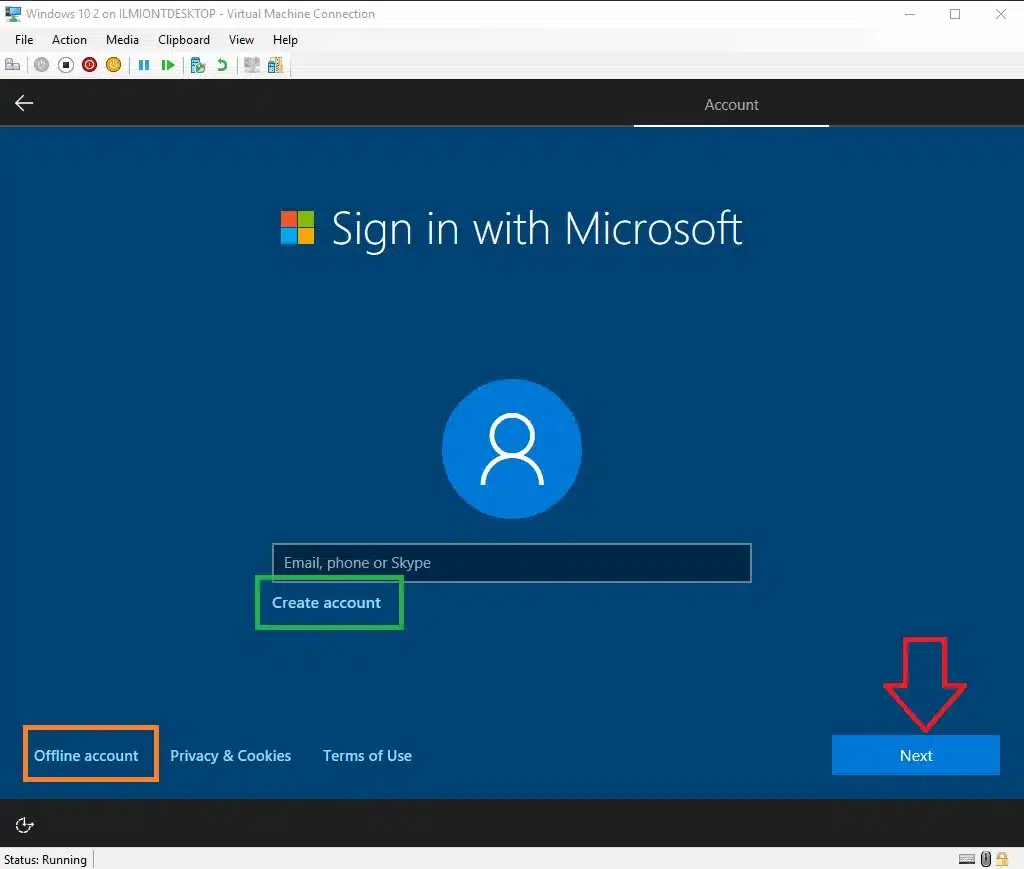Maximize the Virtual Machine Connection window
Screen dimensions: 1024x869
pos(955,14)
